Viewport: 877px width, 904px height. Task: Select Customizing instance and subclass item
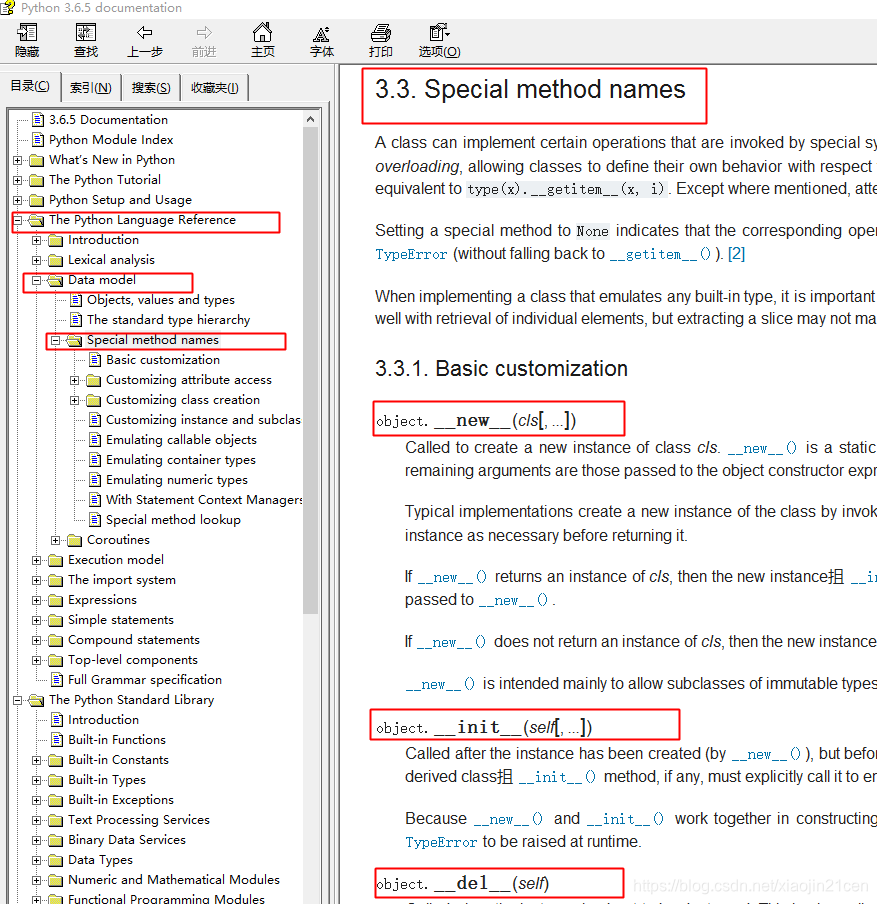click(204, 420)
